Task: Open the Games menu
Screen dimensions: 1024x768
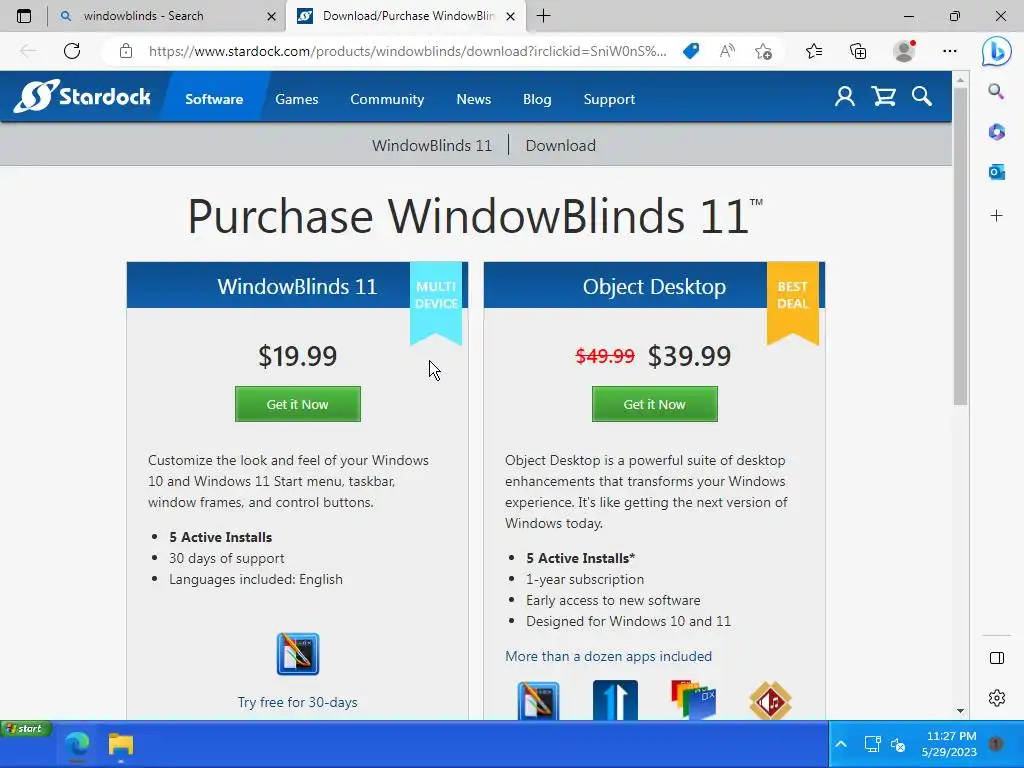Action: point(296,99)
